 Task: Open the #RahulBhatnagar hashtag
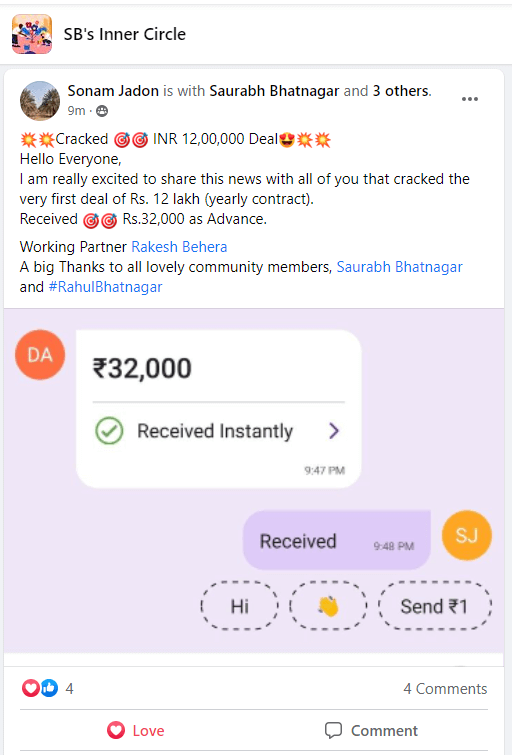point(105,287)
